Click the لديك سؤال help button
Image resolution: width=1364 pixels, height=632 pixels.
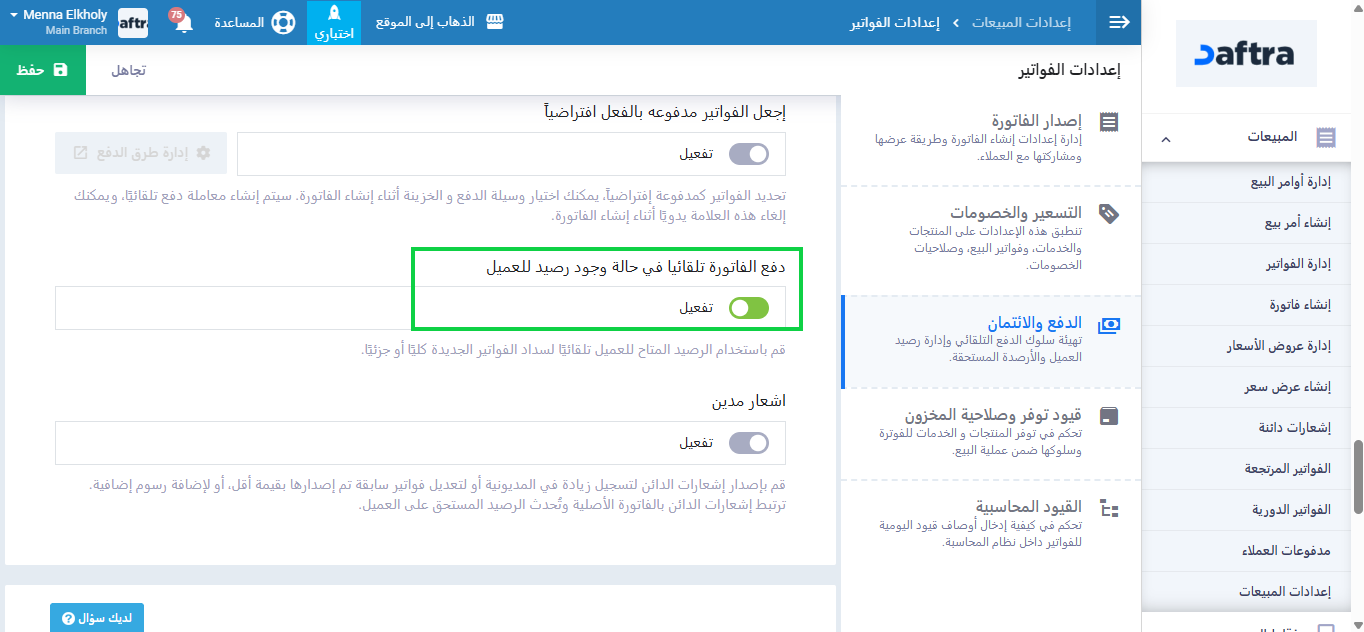[x=97, y=618]
